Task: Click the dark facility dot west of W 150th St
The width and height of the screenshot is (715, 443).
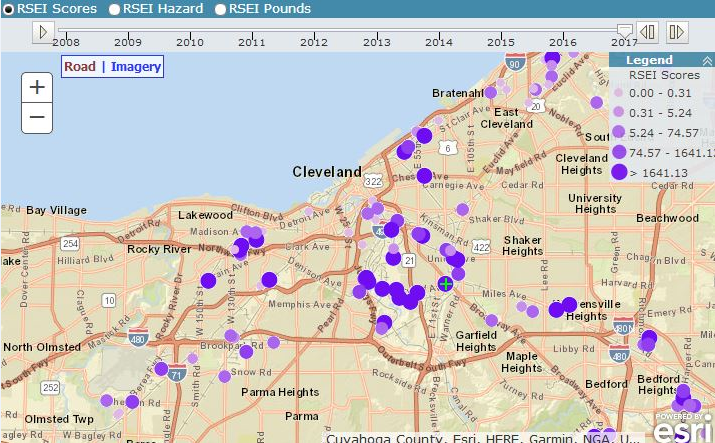Action: click(208, 280)
